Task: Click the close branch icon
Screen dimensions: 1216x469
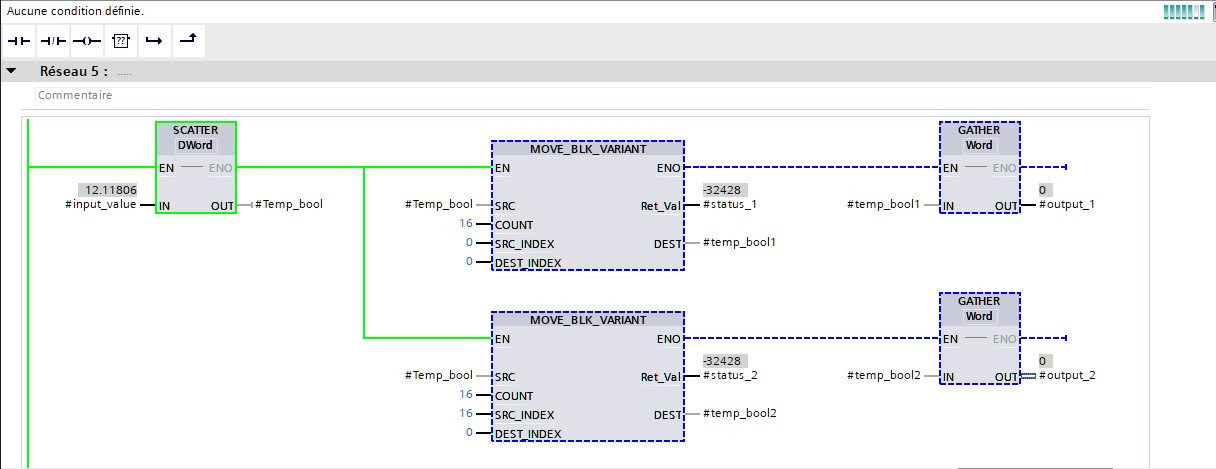Action: click(x=187, y=41)
